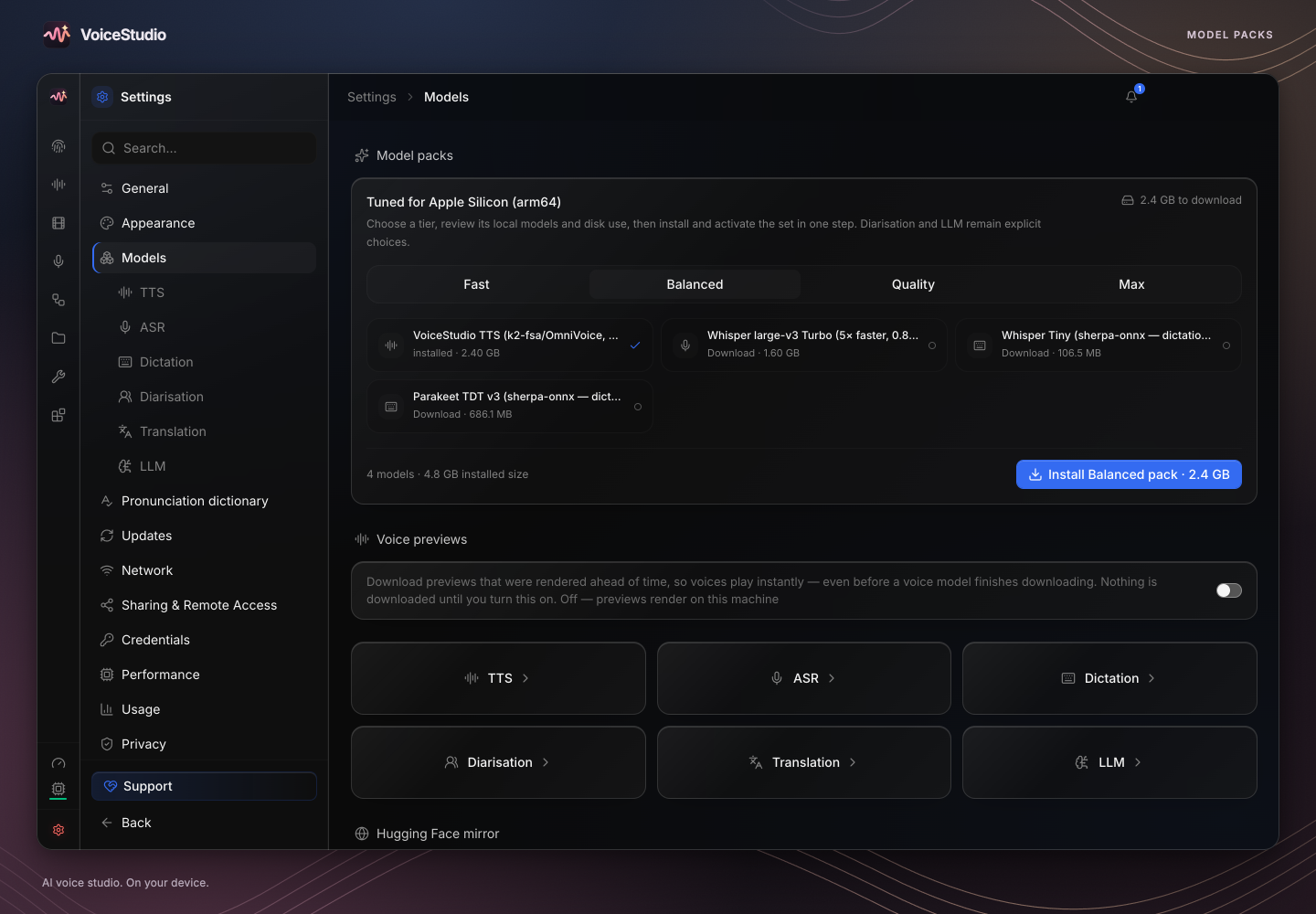Open Sharing & Remote Access settings
The height and width of the screenshot is (914, 1316).
tap(204, 605)
